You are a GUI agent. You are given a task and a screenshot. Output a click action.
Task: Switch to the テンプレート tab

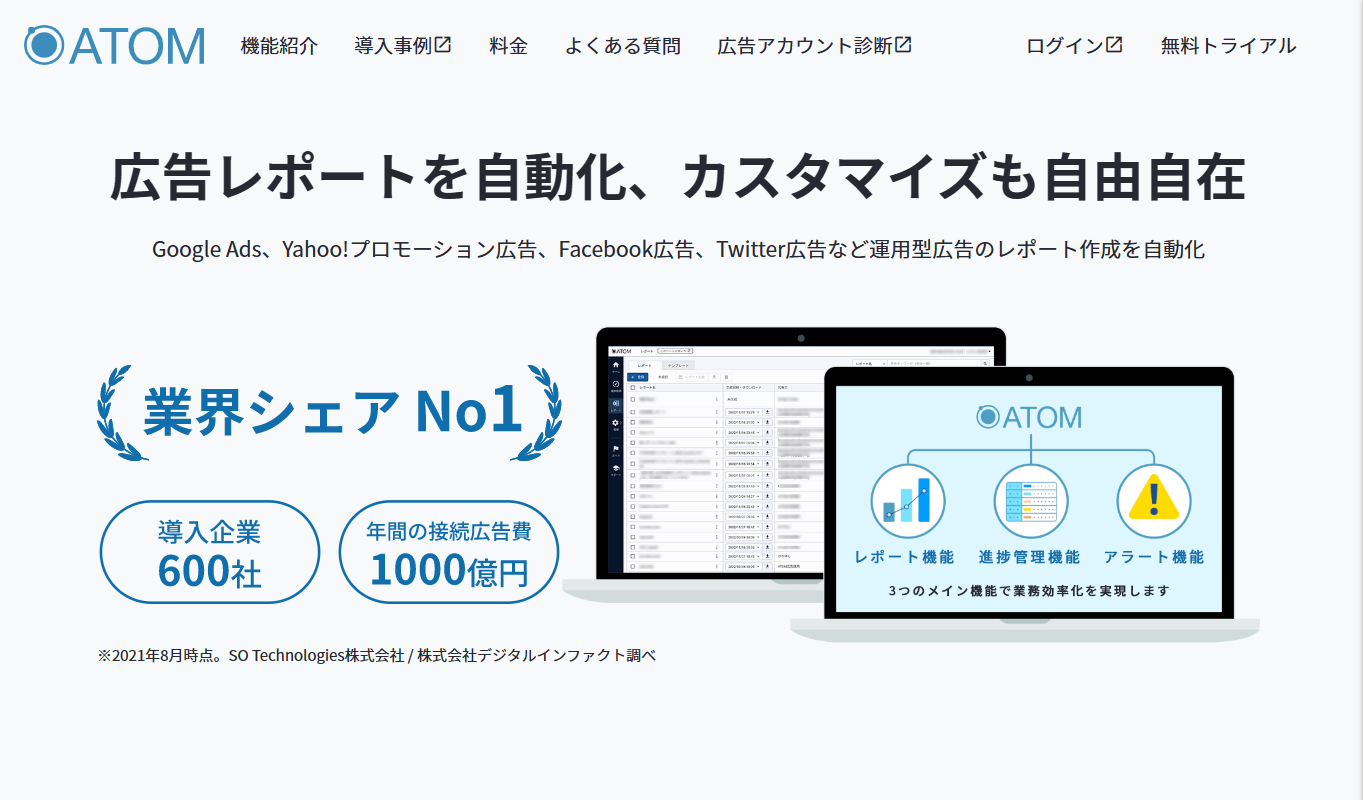tap(680, 365)
